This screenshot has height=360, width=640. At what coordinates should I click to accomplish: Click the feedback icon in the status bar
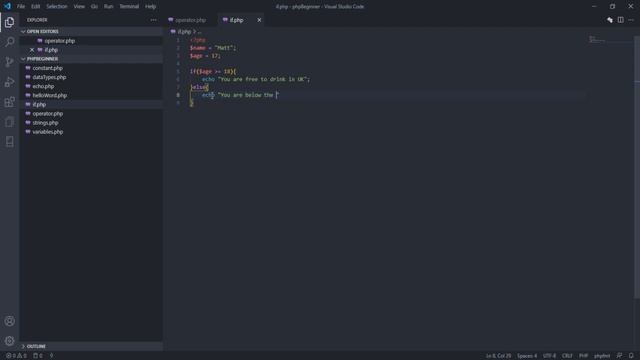click(620, 356)
